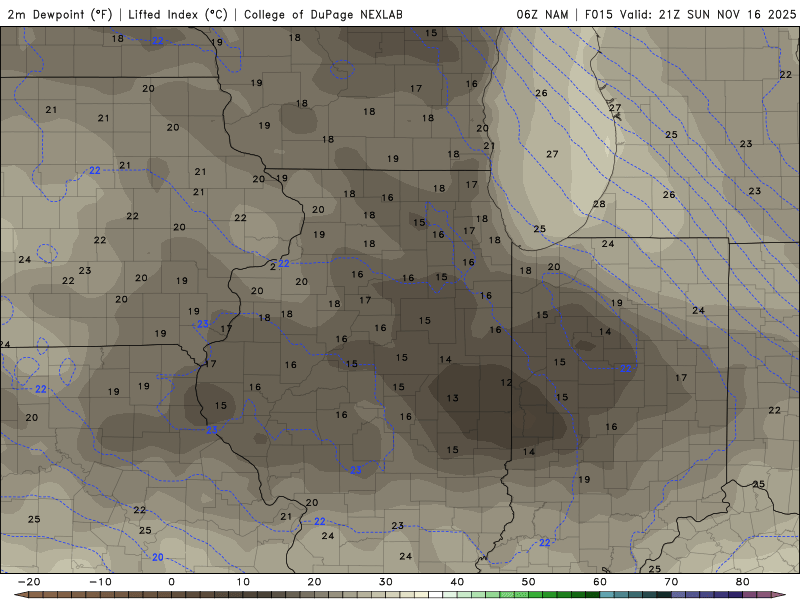Viewport: 800px width, 600px height.
Task: Click the "10" color scale label
Action: coord(243,582)
